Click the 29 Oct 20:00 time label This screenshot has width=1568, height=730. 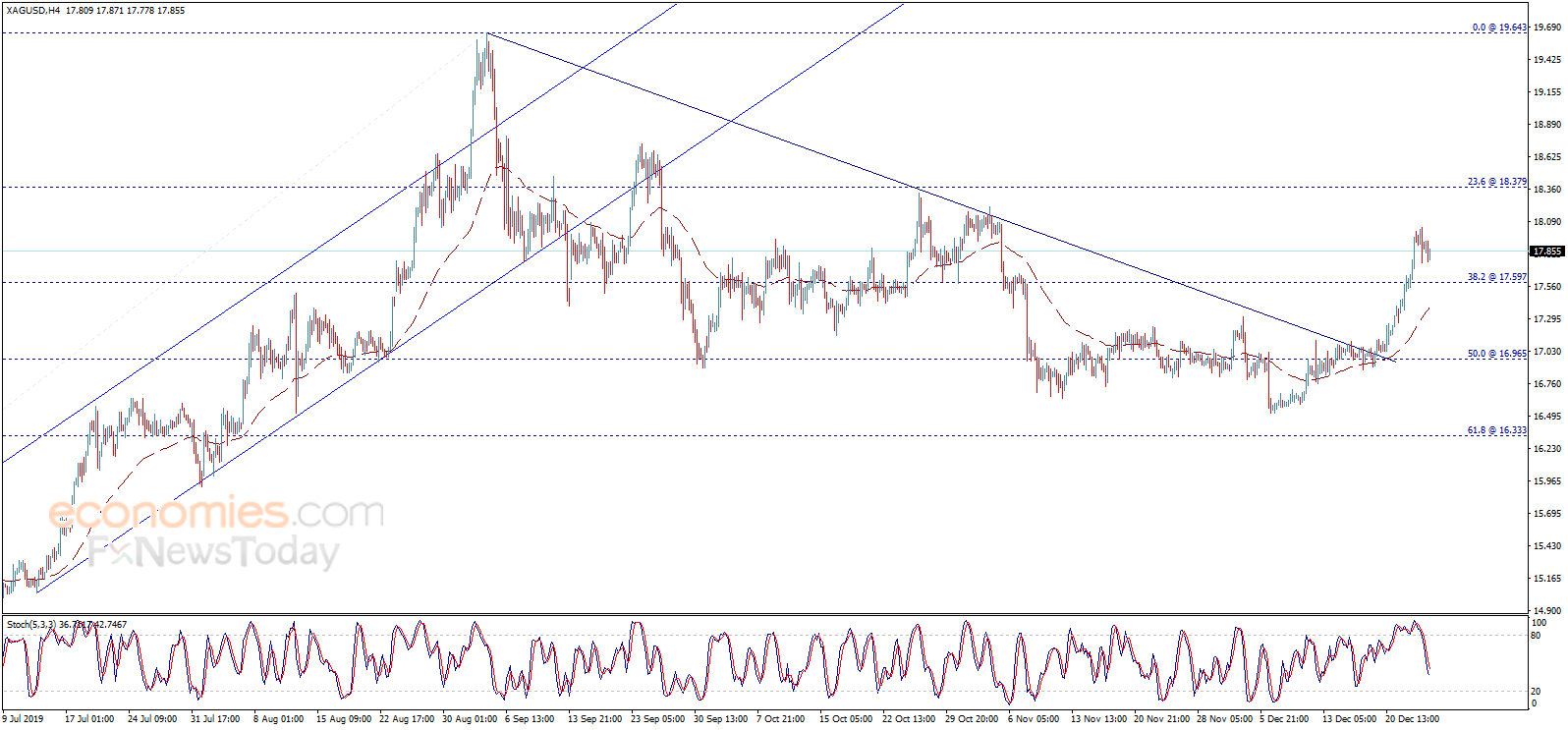[972, 719]
